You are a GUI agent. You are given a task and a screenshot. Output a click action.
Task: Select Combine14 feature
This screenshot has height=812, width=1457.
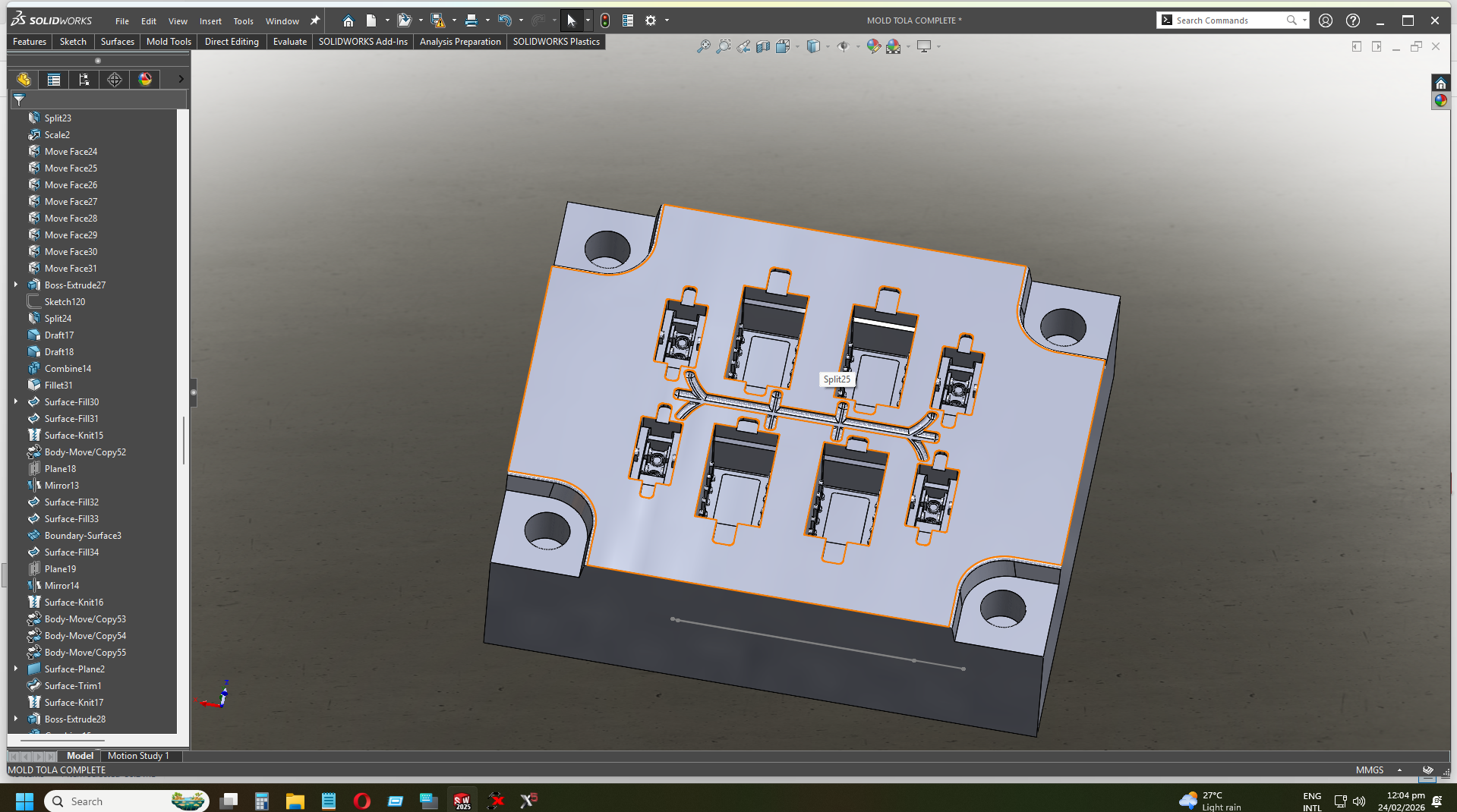(x=68, y=368)
